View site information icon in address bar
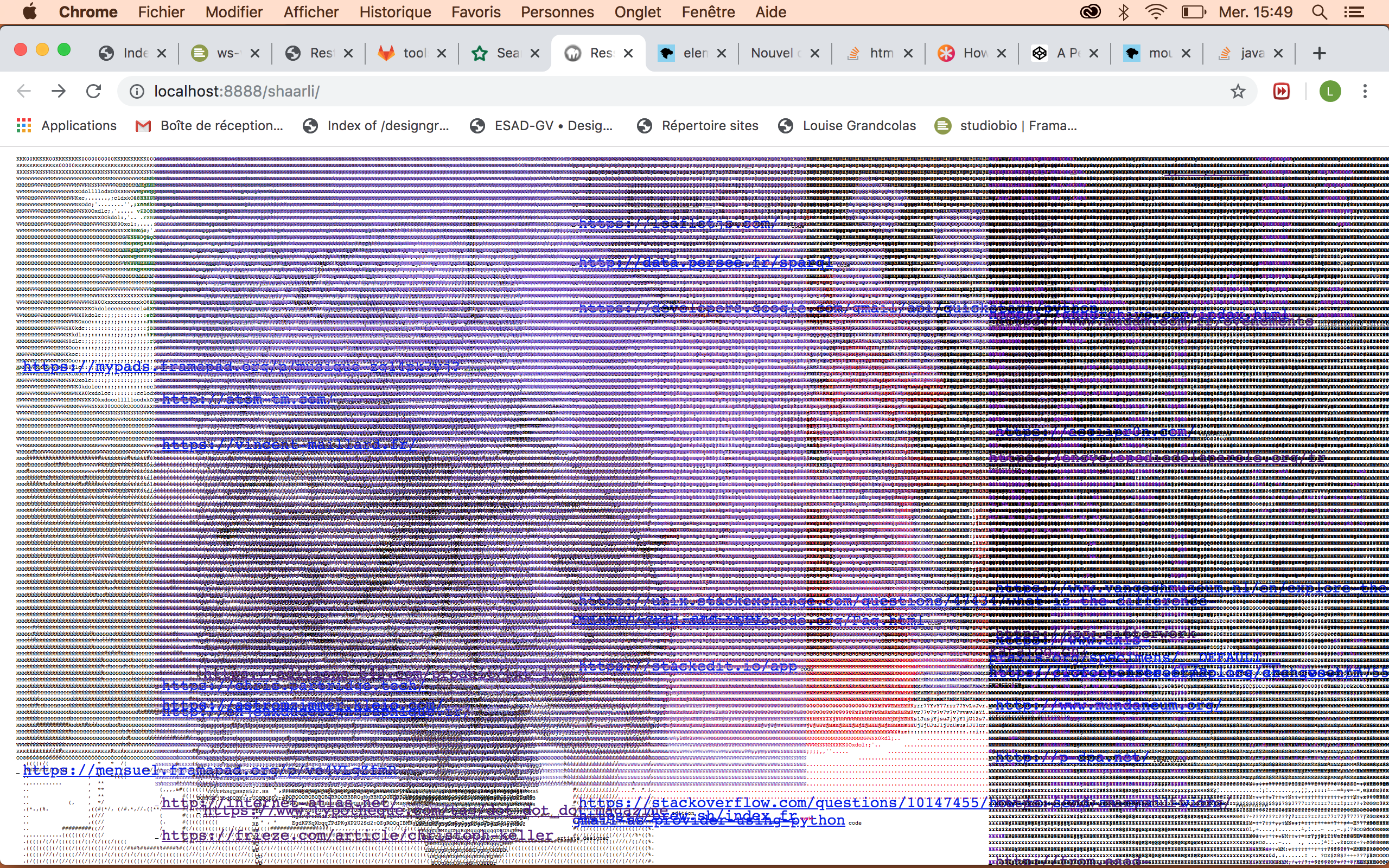Image resolution: width=1389 pixels, height=868 pixels. [x=137, y=91]
